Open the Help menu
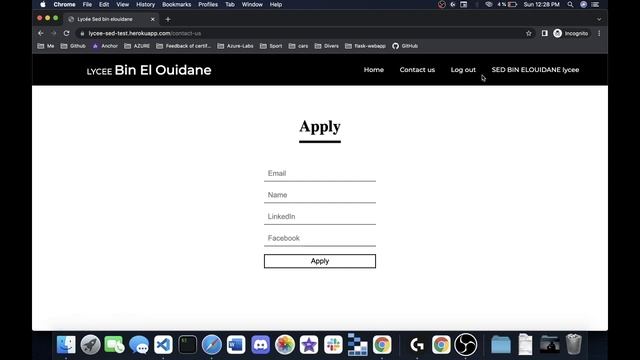This screenshot has height=360, width=640. (x=276, y=4)
